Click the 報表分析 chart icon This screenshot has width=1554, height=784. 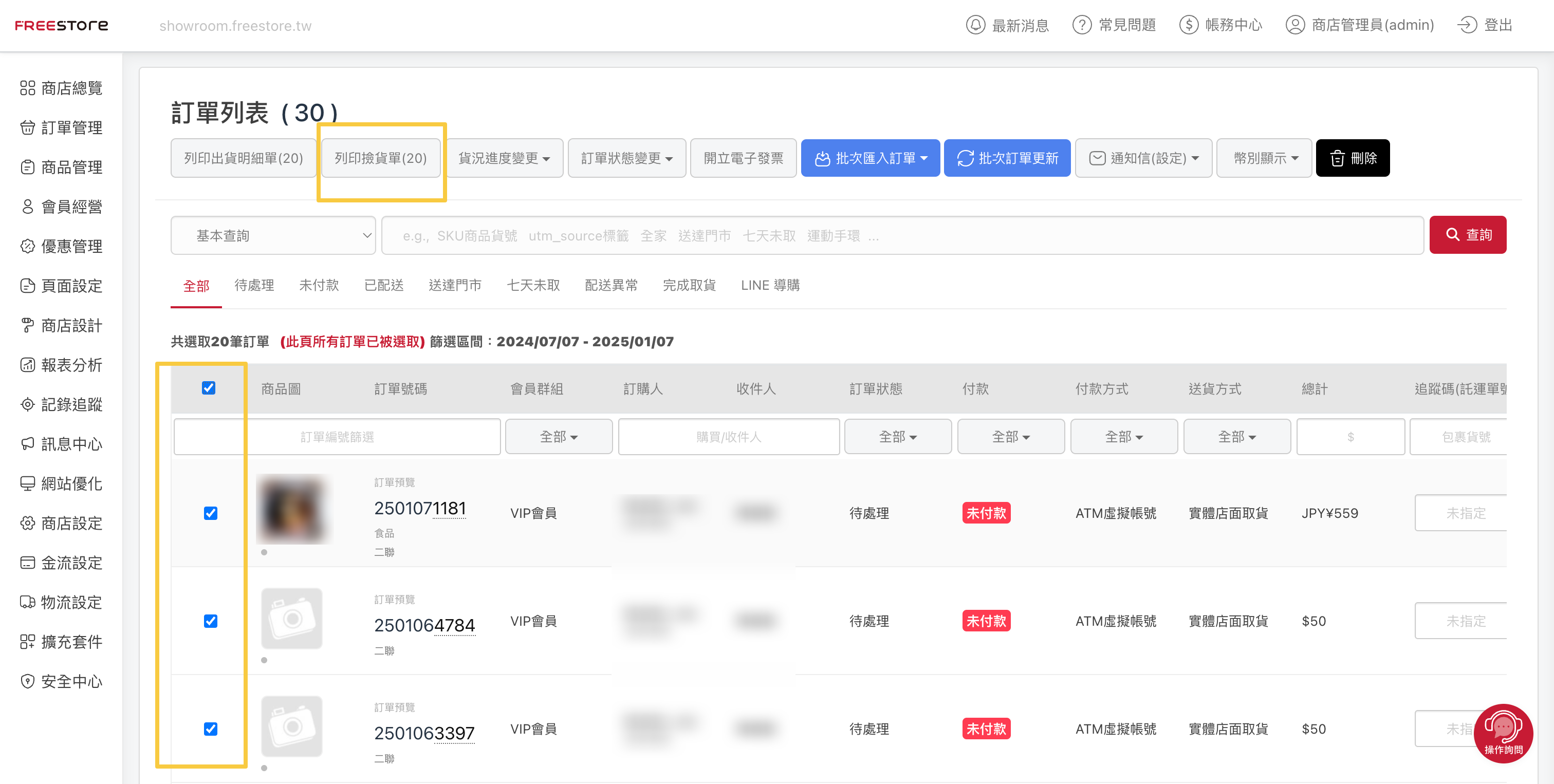28,365
